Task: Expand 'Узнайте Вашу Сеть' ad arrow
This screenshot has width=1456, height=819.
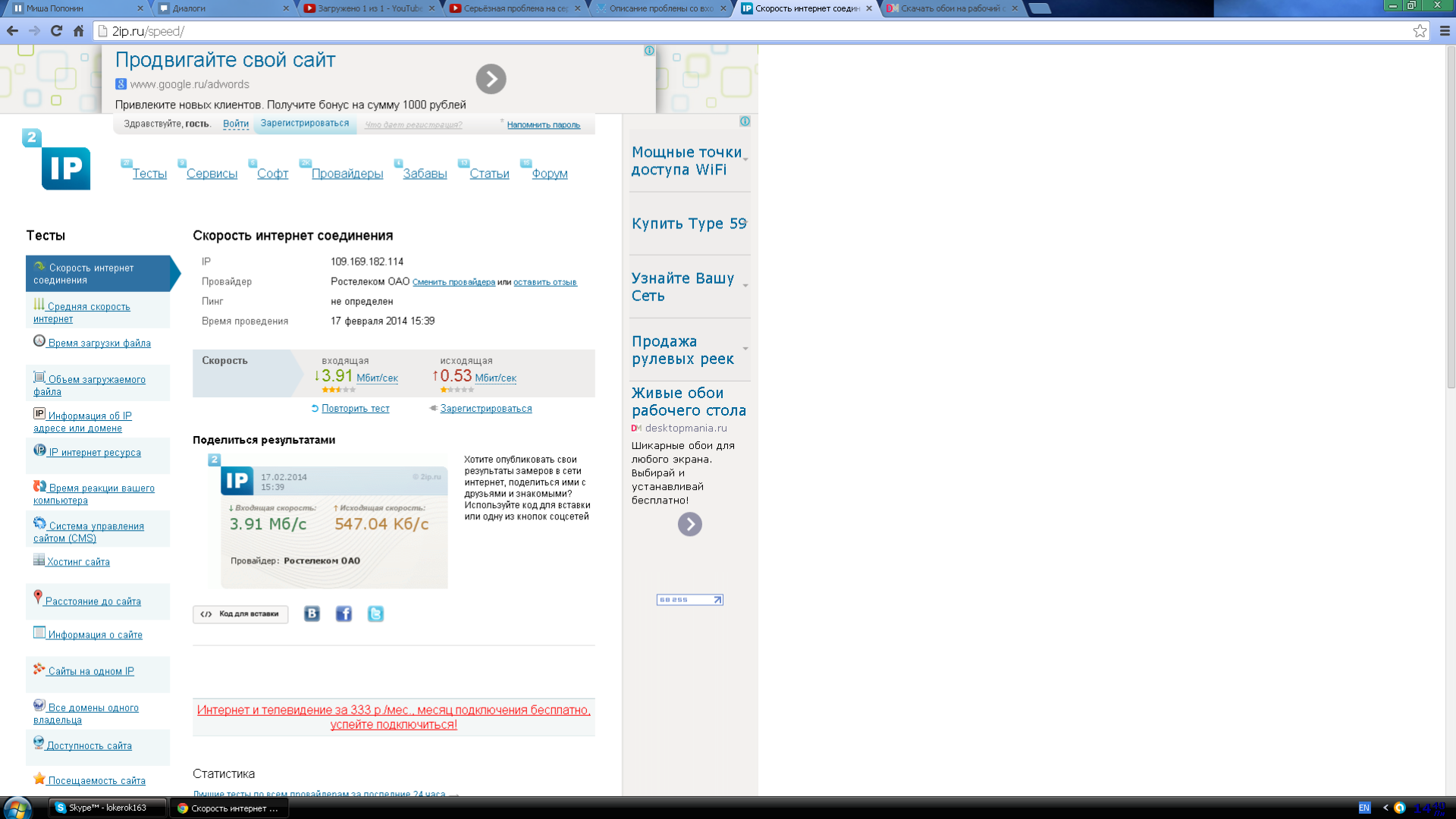Action: (745, 286)
